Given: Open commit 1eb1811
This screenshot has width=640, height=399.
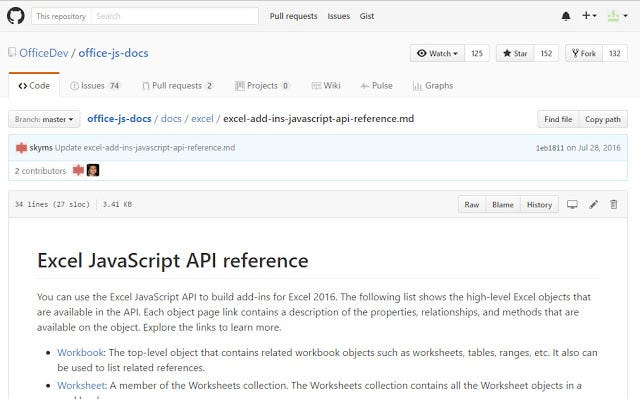Looking at the screenshot, I should (x=550, y=148).
